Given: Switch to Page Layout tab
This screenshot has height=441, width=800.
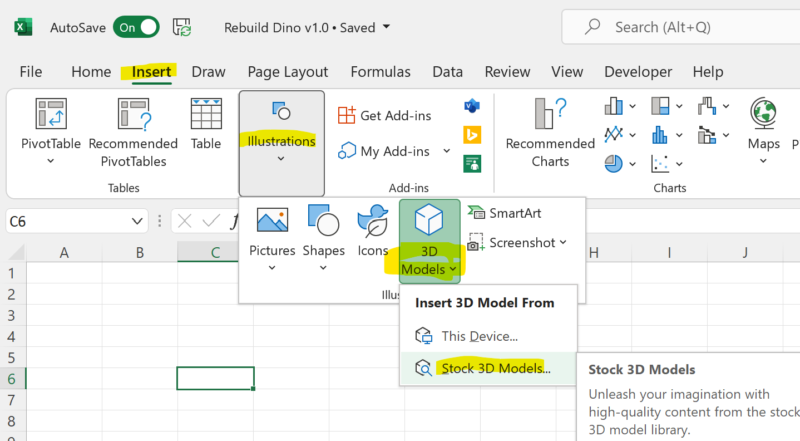Looking at the screenshot, I should click(288, 72).
